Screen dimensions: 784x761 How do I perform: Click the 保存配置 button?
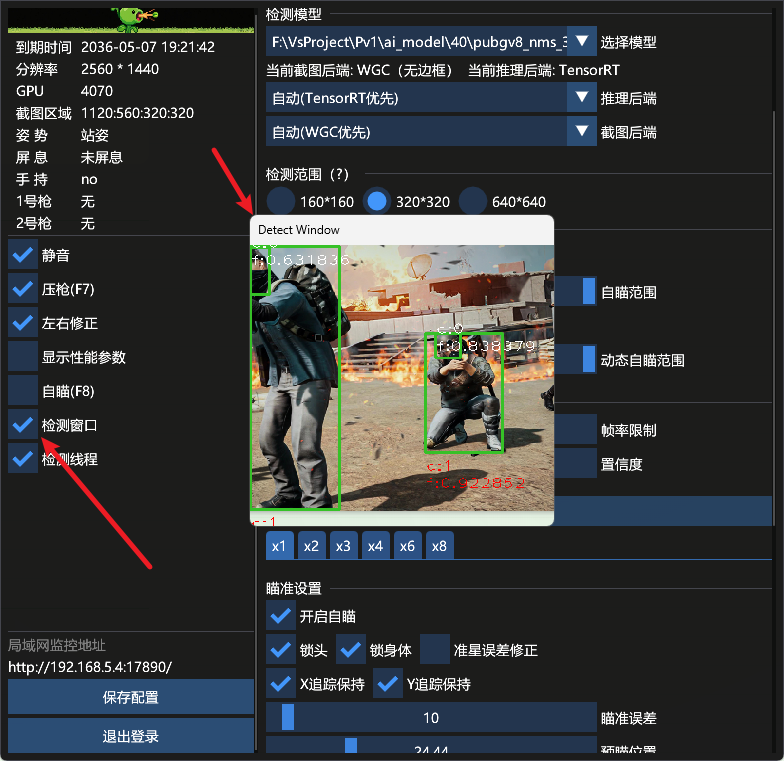point(130,696)
